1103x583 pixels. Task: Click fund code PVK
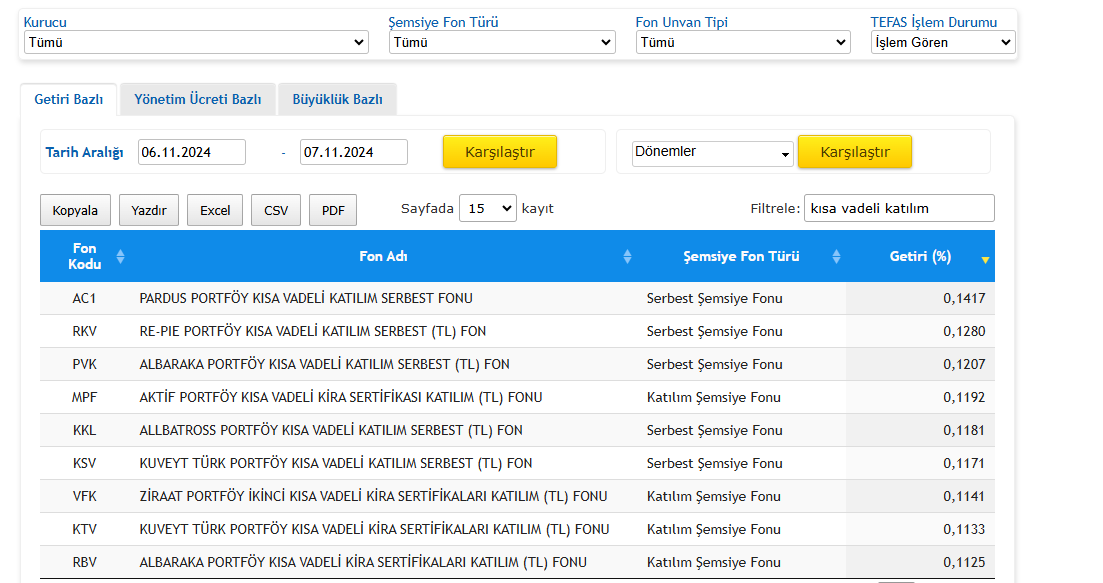pos(84,364)
